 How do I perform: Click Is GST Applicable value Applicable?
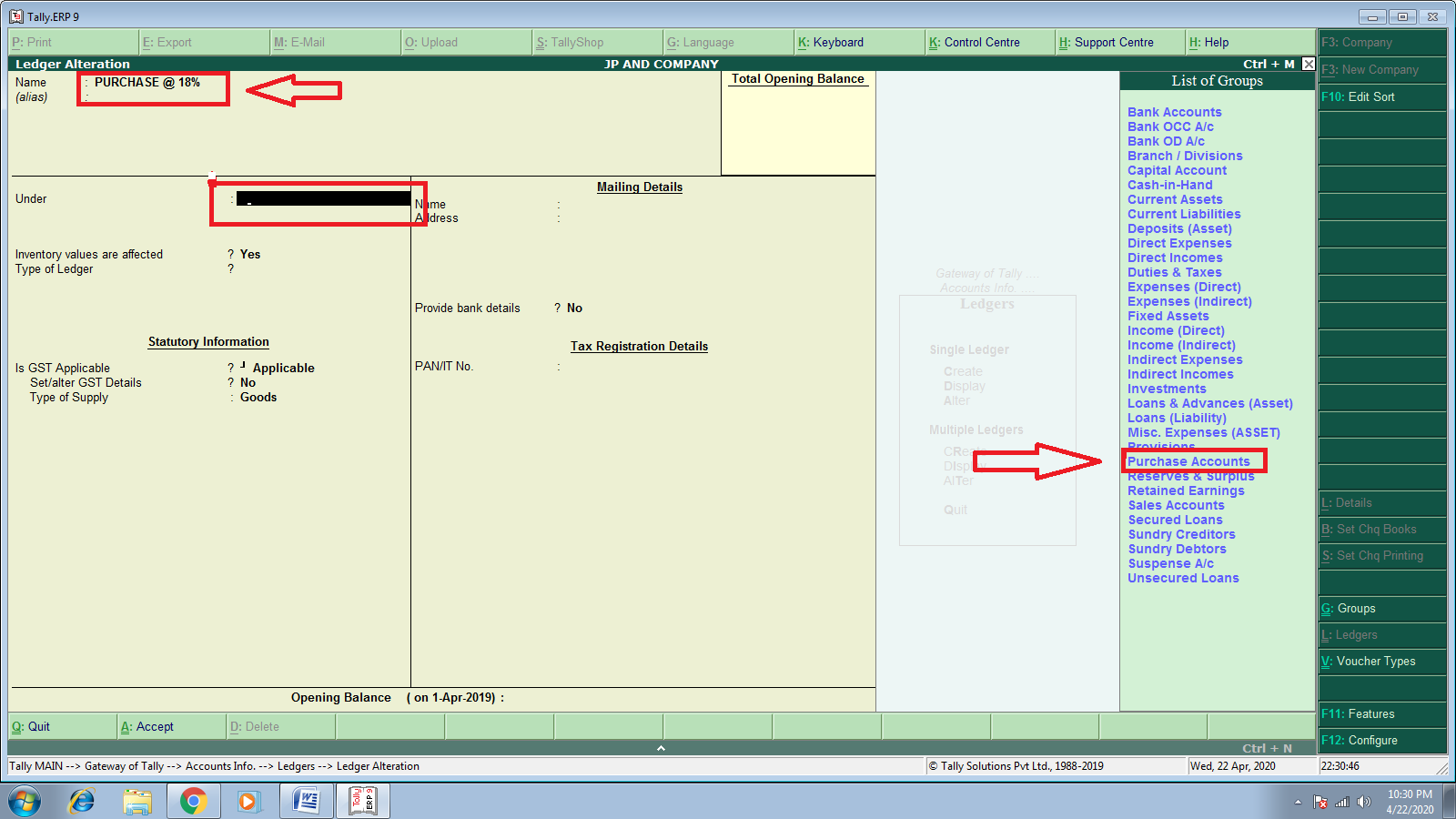click(283, 368)
